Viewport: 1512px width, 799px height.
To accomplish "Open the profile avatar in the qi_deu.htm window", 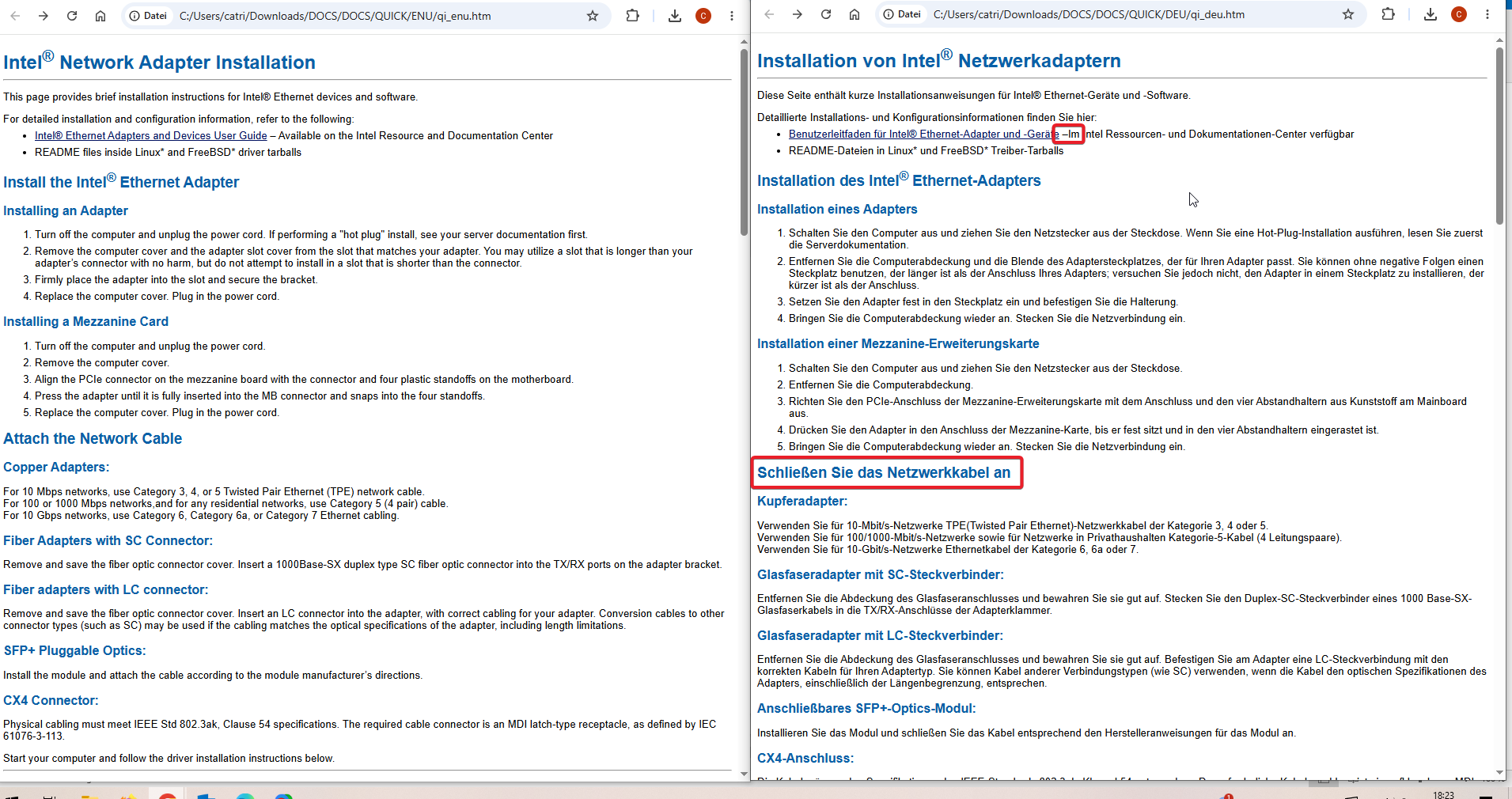I will pos(1459,14).
